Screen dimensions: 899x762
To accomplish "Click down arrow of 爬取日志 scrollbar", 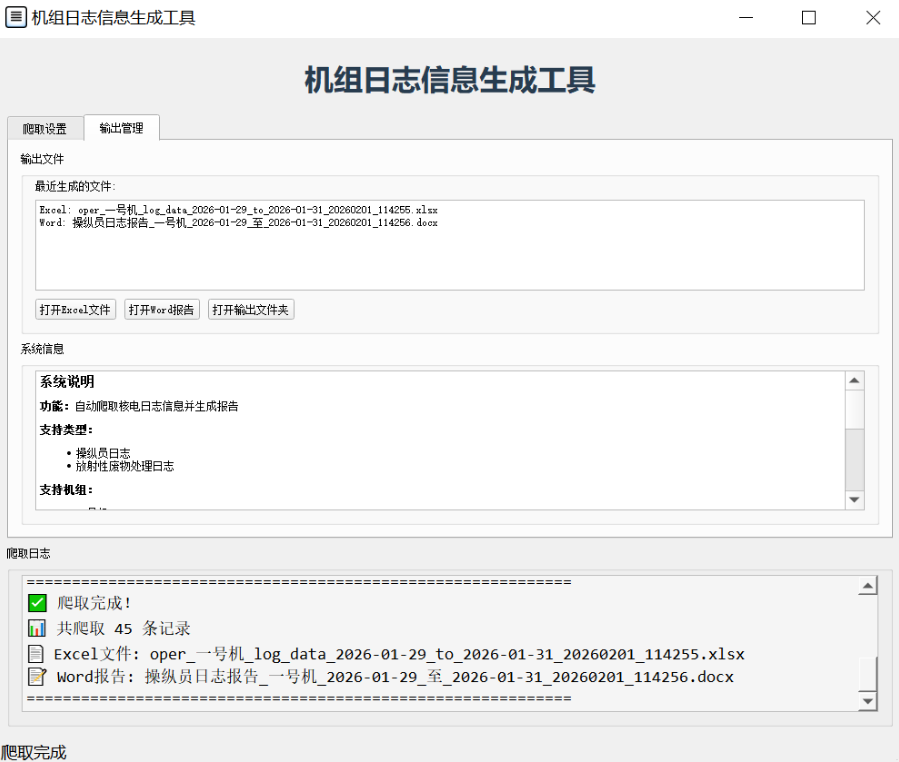I will pos(868,702).
